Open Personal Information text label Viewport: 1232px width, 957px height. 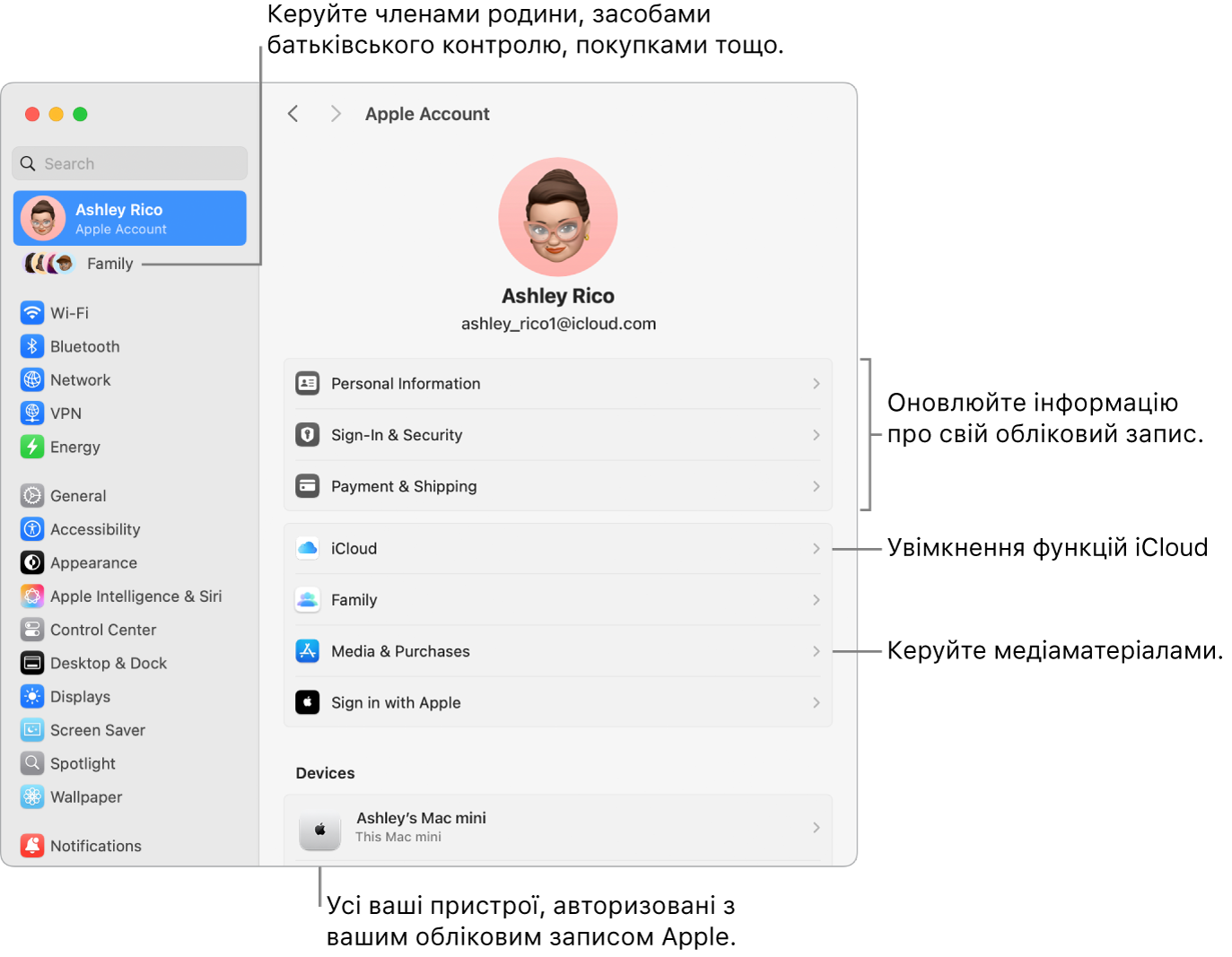[406, 384]
